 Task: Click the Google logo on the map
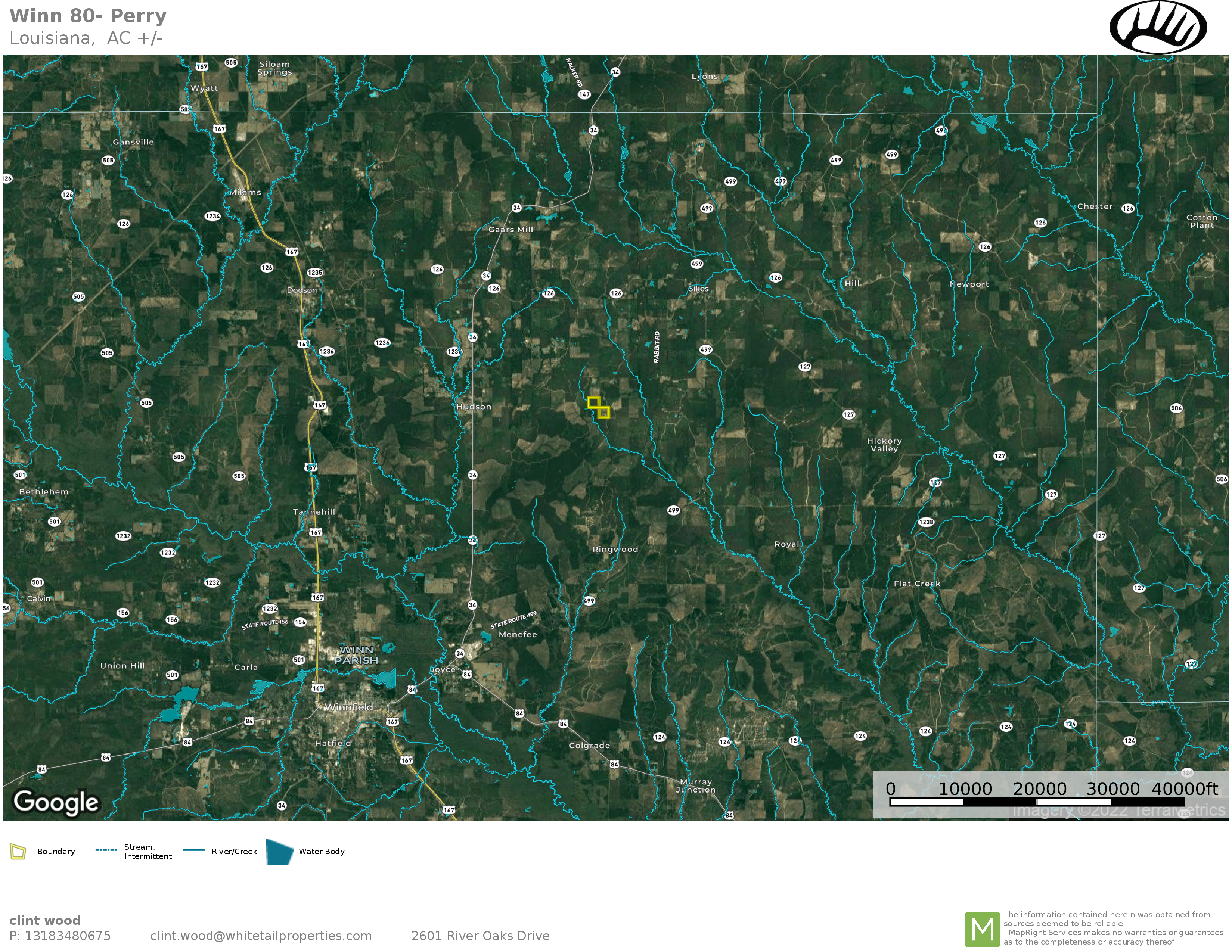[x=56, y=802]
